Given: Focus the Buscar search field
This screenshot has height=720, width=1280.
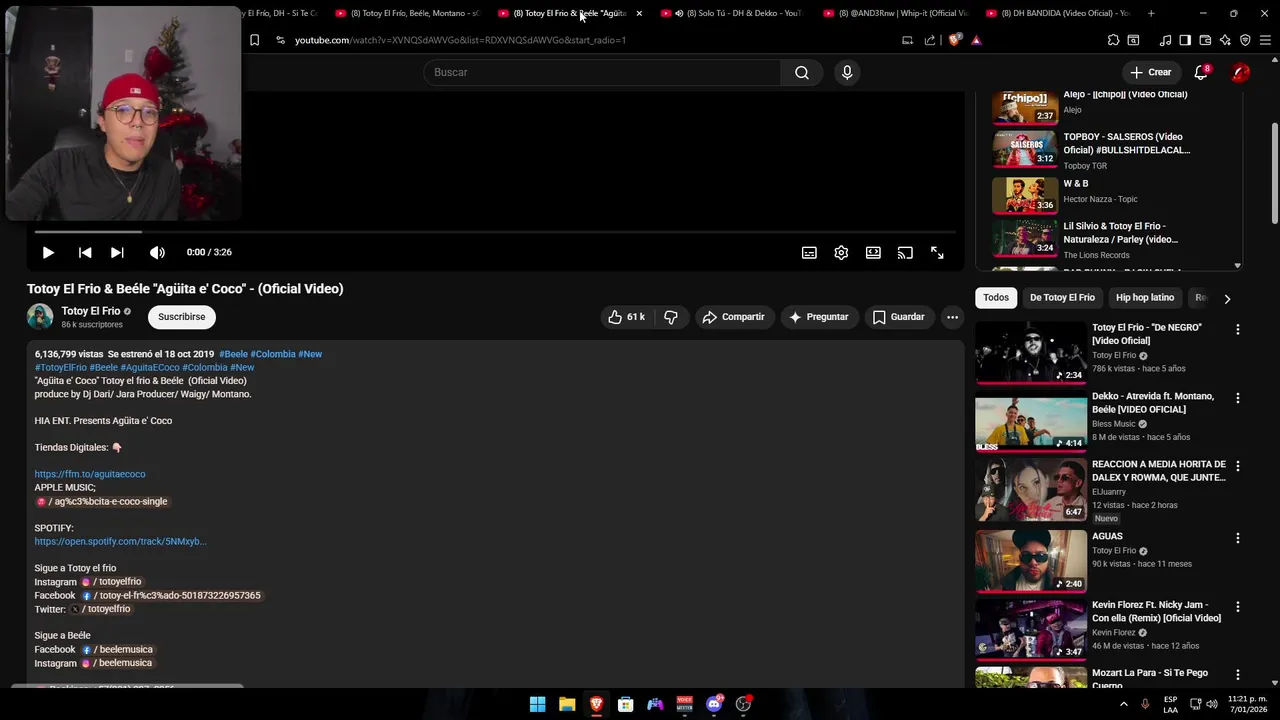Looking at the screenshot, I should click(602, 72).
